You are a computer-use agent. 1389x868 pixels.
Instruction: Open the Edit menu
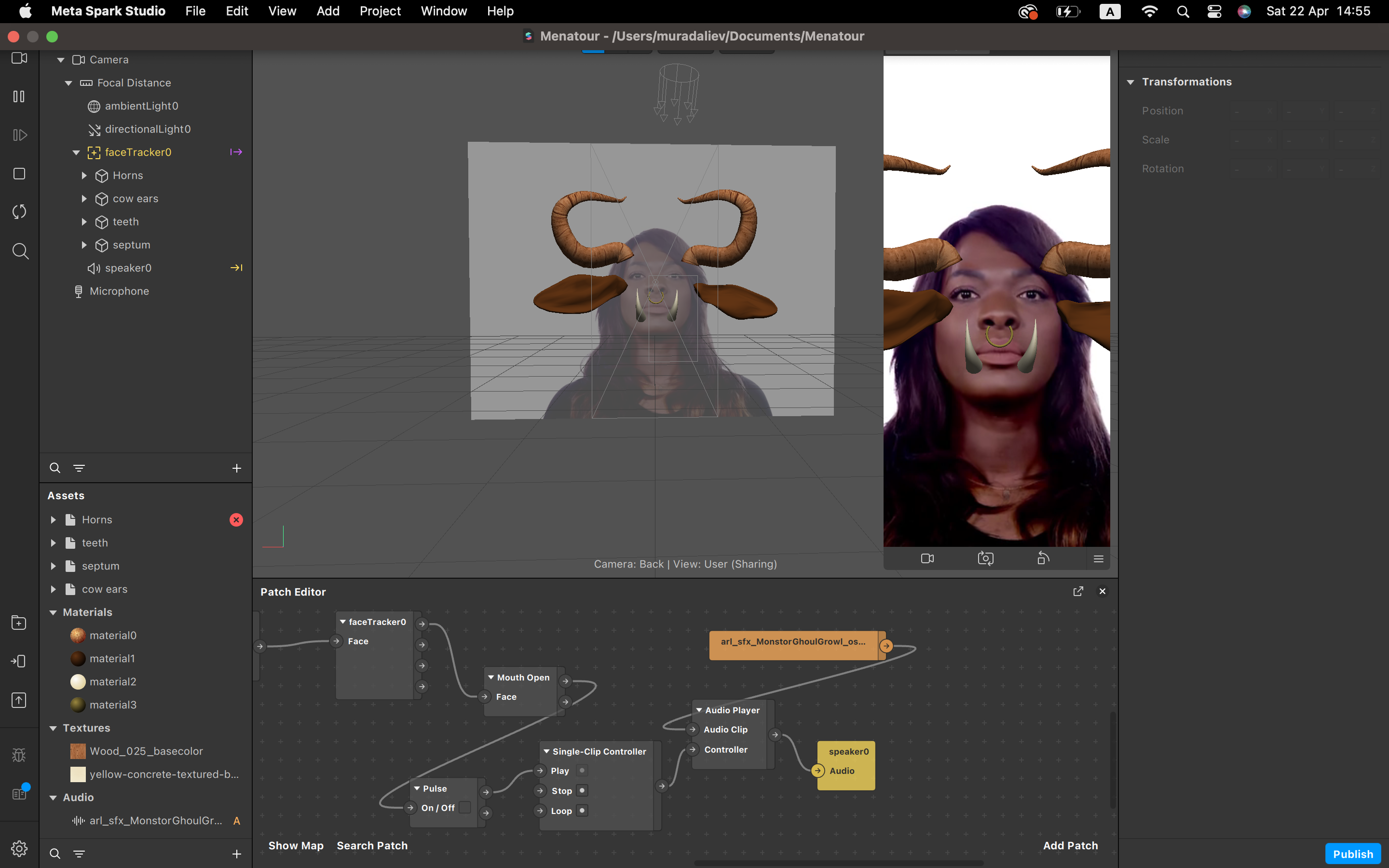pos(236,11)
